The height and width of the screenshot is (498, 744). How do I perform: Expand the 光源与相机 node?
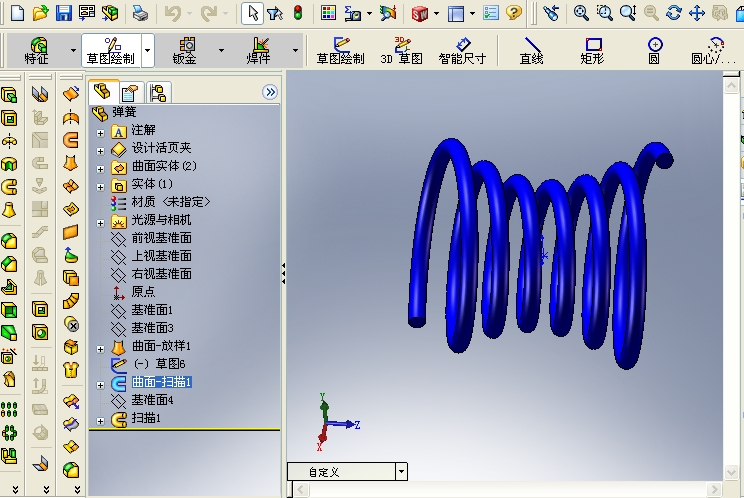pos(100,223)
